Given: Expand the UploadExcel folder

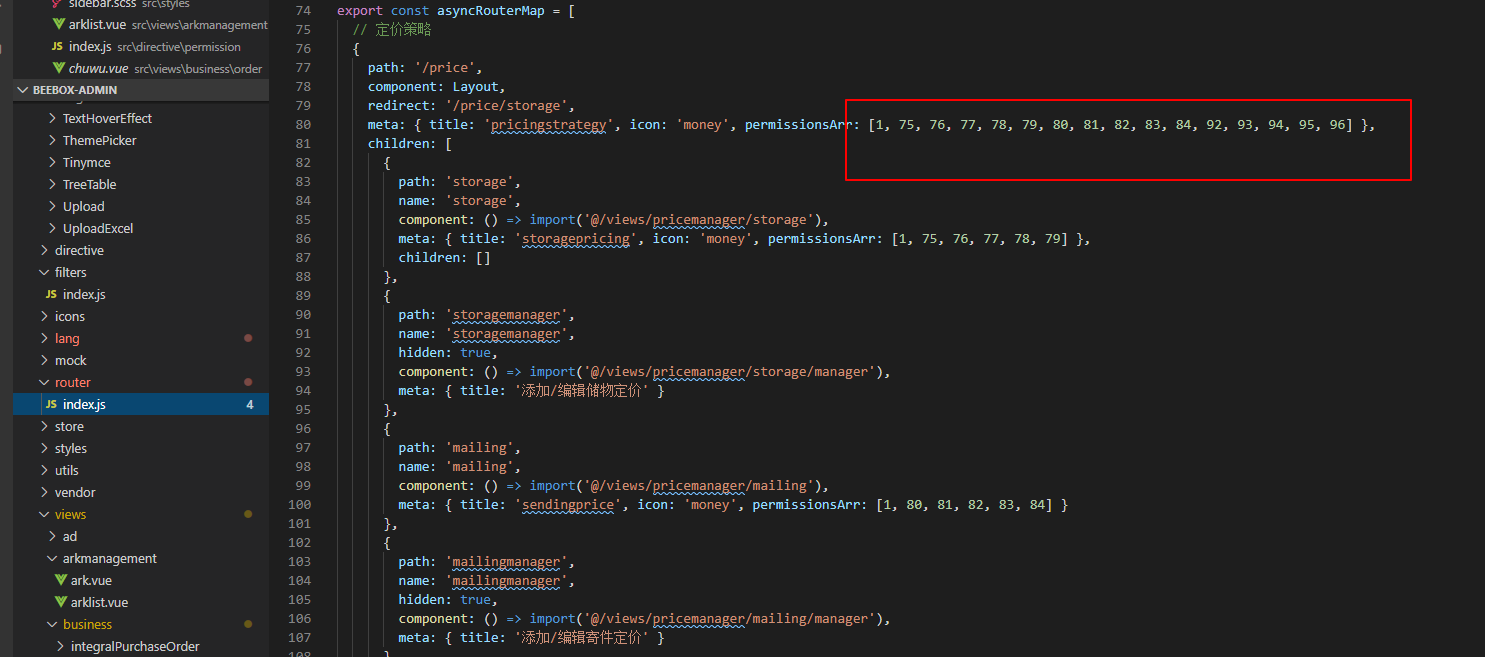Looking at the screenshot, I should (x=98, y=228).
